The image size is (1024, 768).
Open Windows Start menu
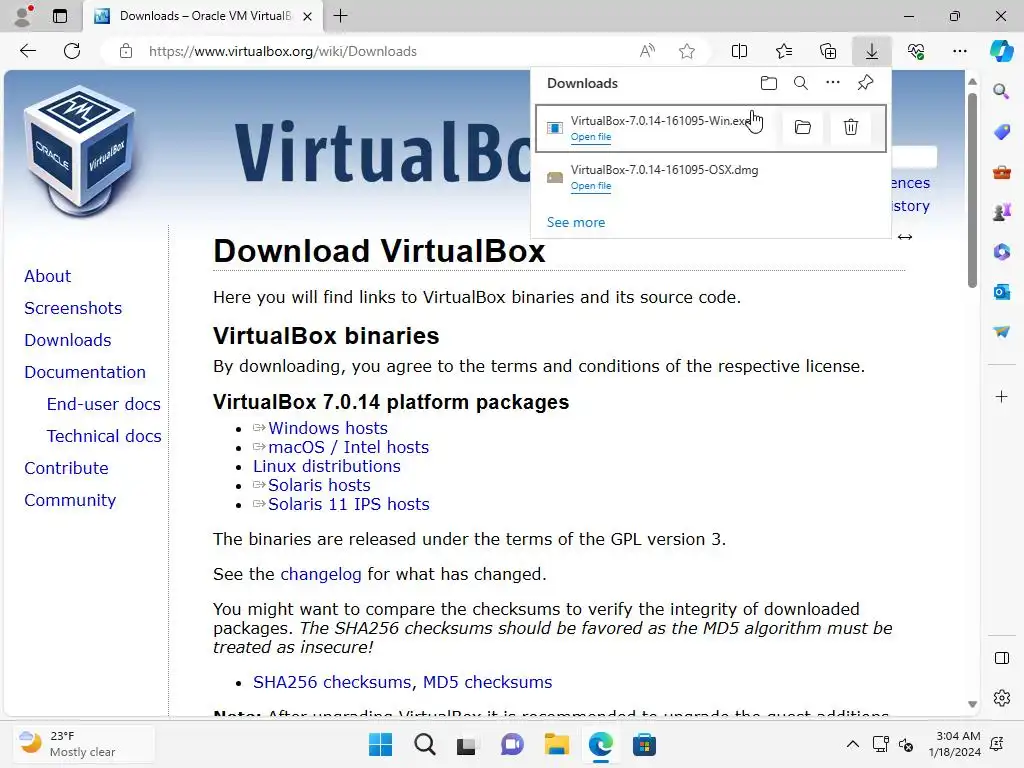[x=380, y=744]
